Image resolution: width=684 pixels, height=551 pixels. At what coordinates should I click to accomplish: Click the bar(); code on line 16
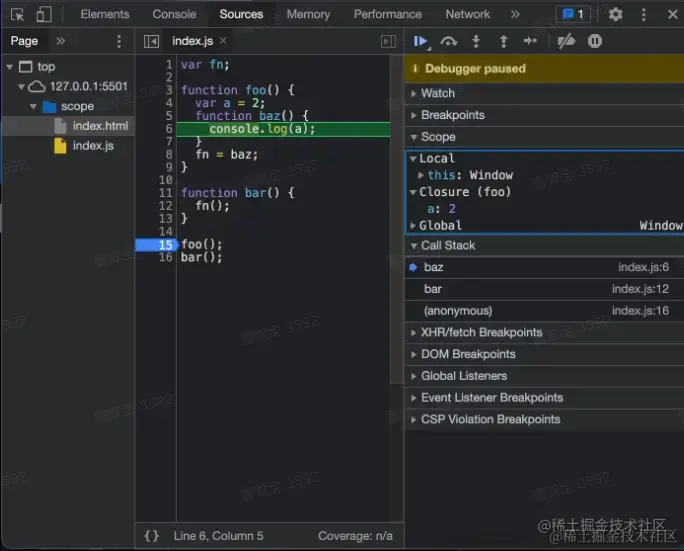[202, 257]
